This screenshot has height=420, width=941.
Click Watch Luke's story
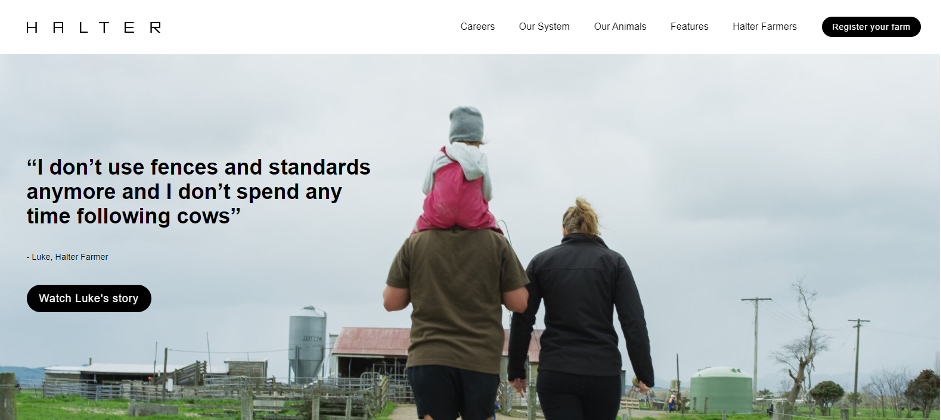click(89, 298)
